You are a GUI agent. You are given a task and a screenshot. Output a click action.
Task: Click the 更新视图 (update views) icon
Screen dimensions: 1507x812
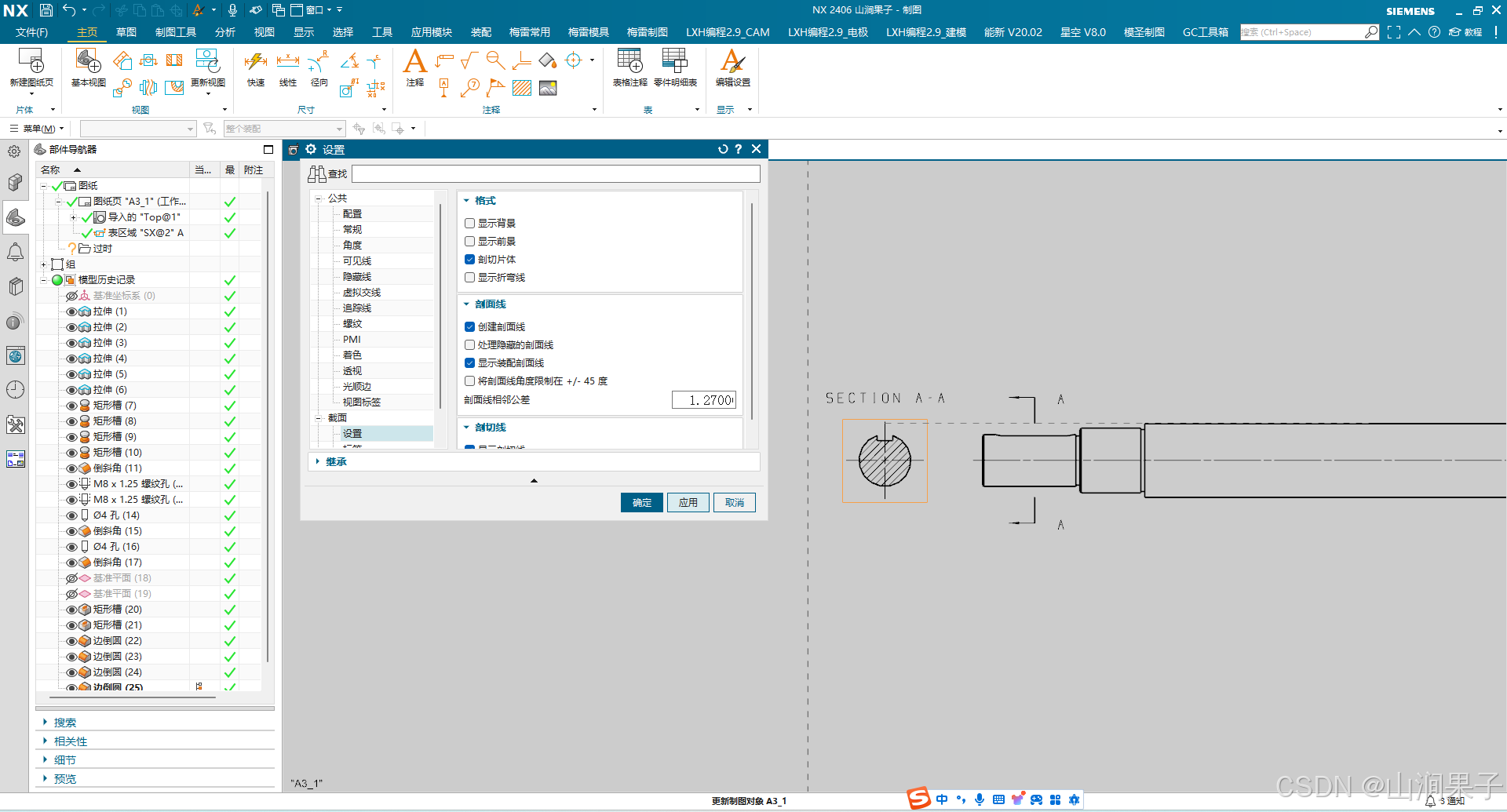(207, 61)
